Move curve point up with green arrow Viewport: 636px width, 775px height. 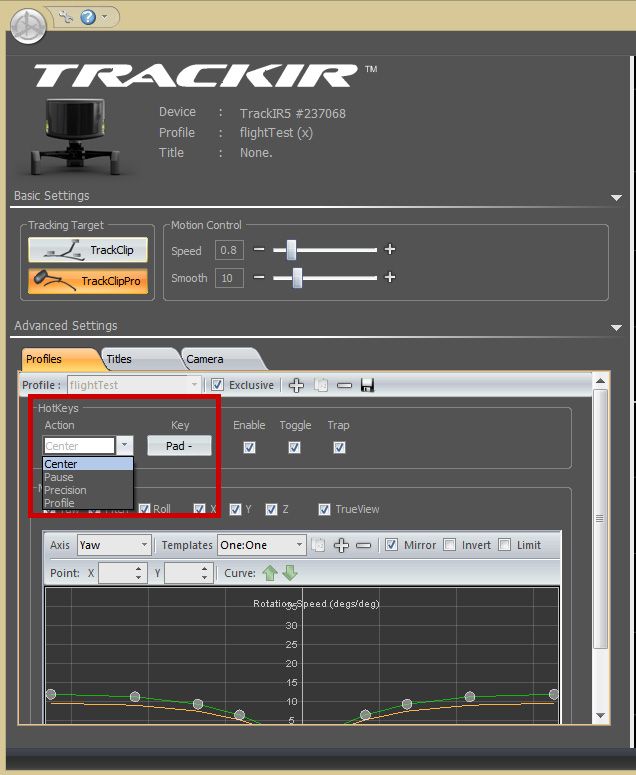click(270, 573)
